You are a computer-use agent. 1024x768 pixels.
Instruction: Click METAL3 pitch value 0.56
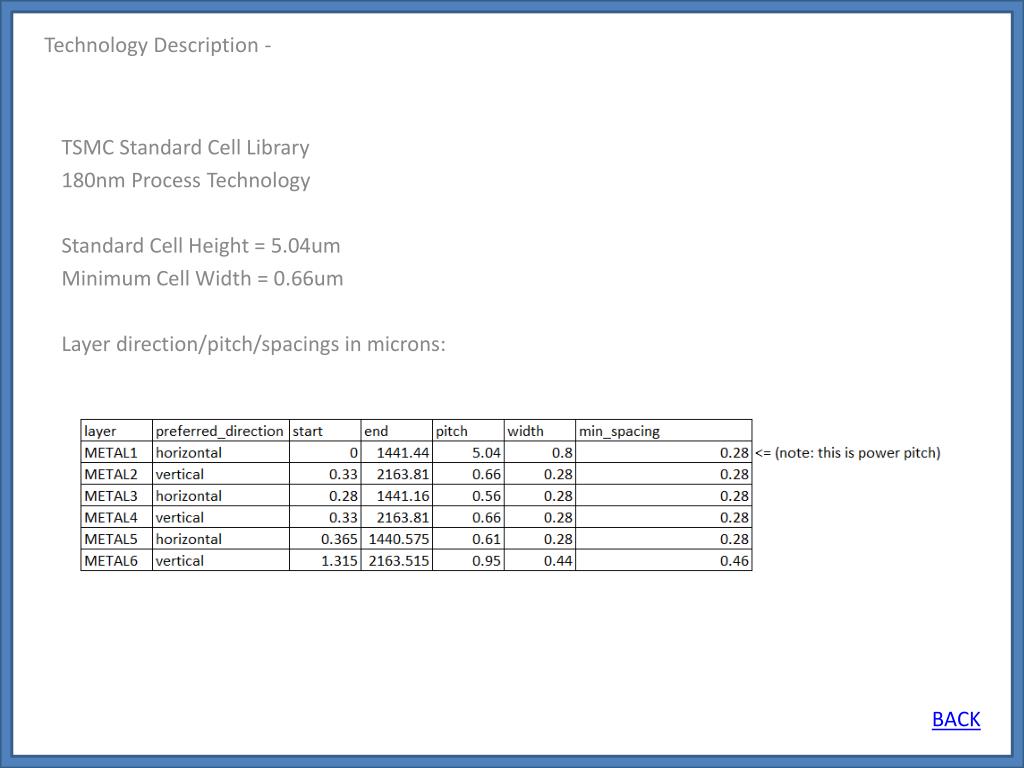click(x=468, y=496)
